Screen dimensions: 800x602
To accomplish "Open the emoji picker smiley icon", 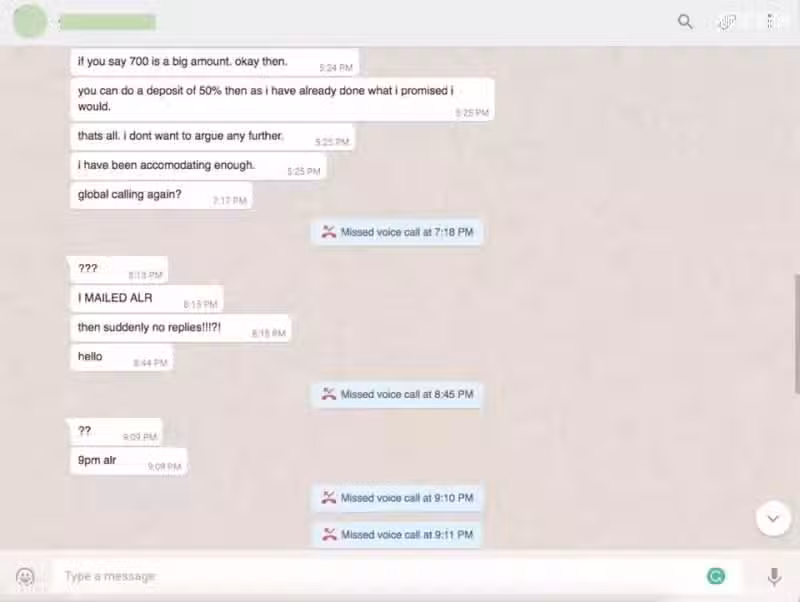I will coord(25,576).
